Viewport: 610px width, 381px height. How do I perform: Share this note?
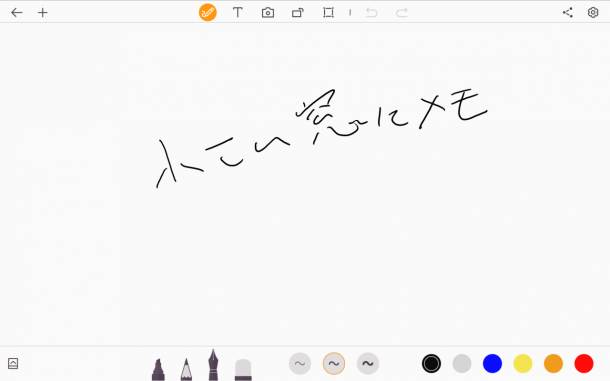(x=568, y=12)
